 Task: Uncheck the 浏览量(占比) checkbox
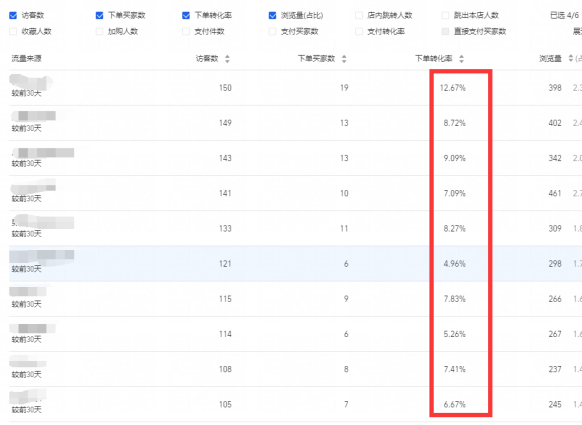point(272,15)
